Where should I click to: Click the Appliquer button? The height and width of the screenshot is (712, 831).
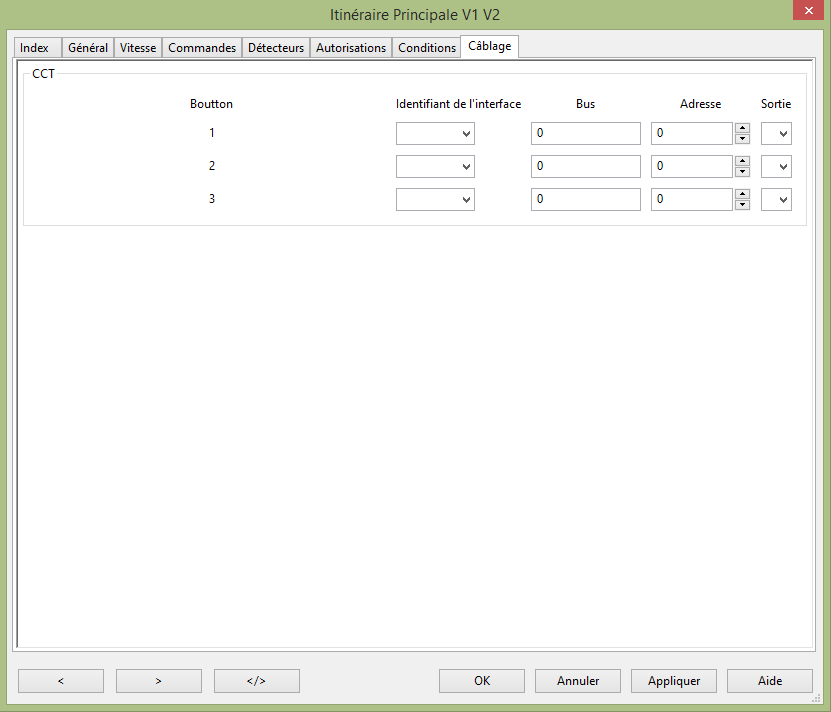[673, 681]
